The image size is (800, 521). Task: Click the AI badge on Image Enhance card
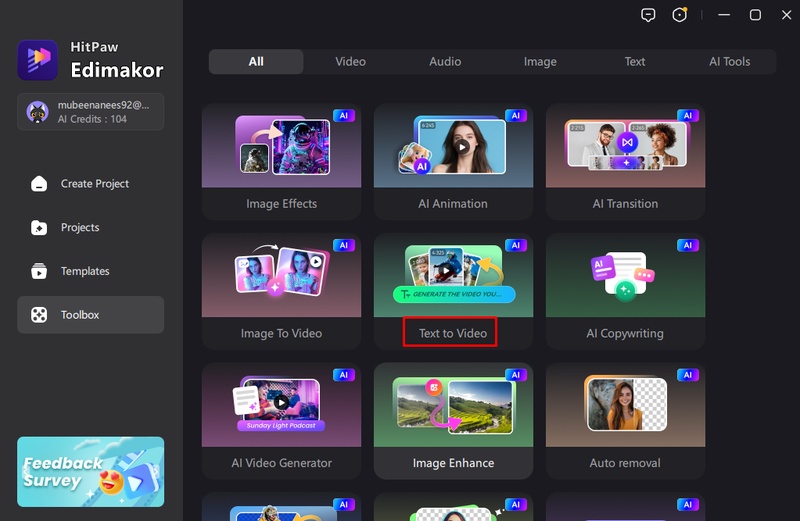click(x=516, y=375)
